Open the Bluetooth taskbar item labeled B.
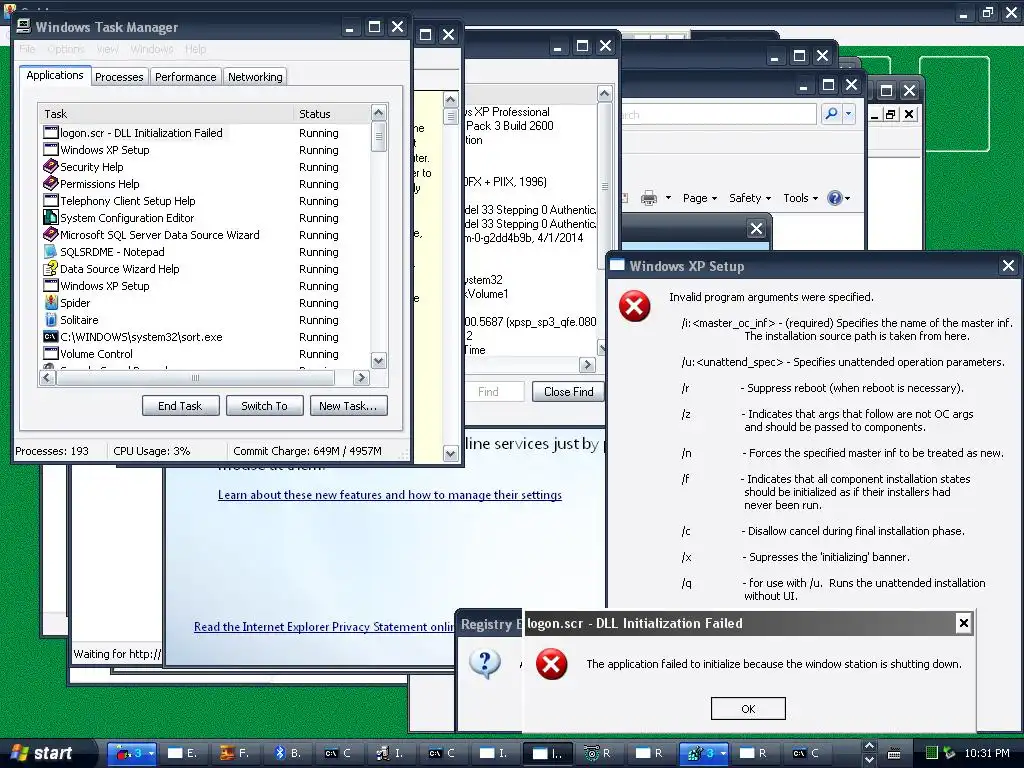This screenshot has height=768, width=1024. pyautogui.click(x=288, y=753)
